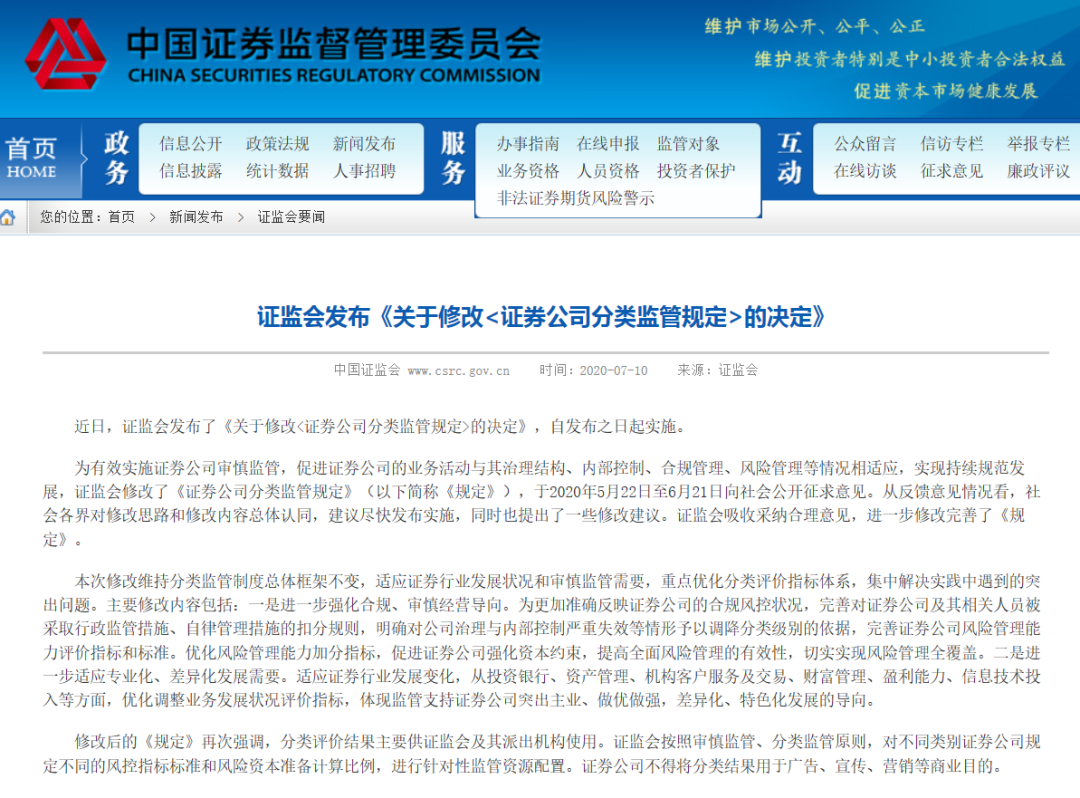Image resolution: width=1080 pixels, height=798 pixels.
Task: Open 政策法规 menu link
Action: (278, 144)
